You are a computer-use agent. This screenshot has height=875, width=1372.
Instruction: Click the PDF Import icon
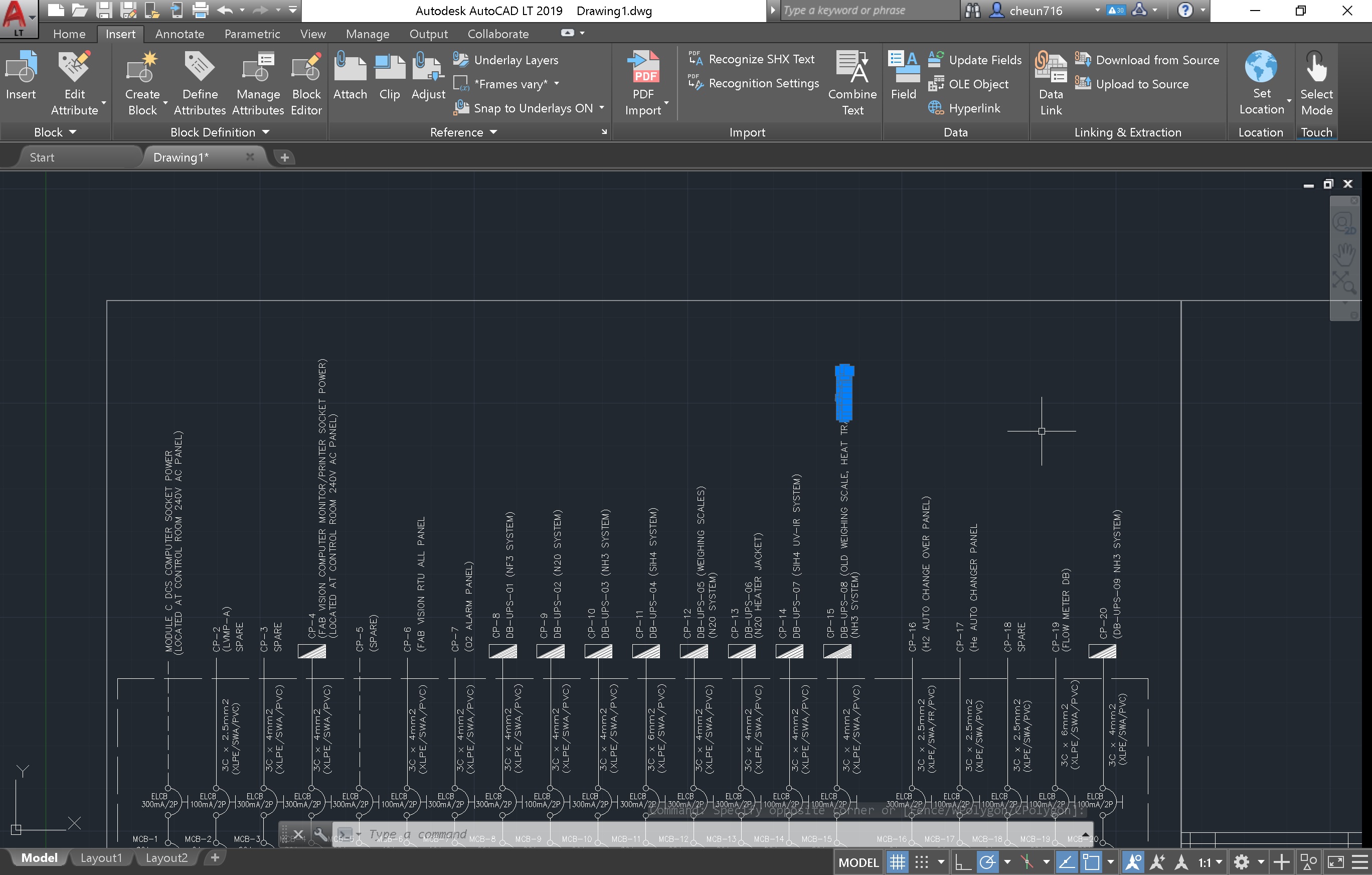tap(645, 68)
